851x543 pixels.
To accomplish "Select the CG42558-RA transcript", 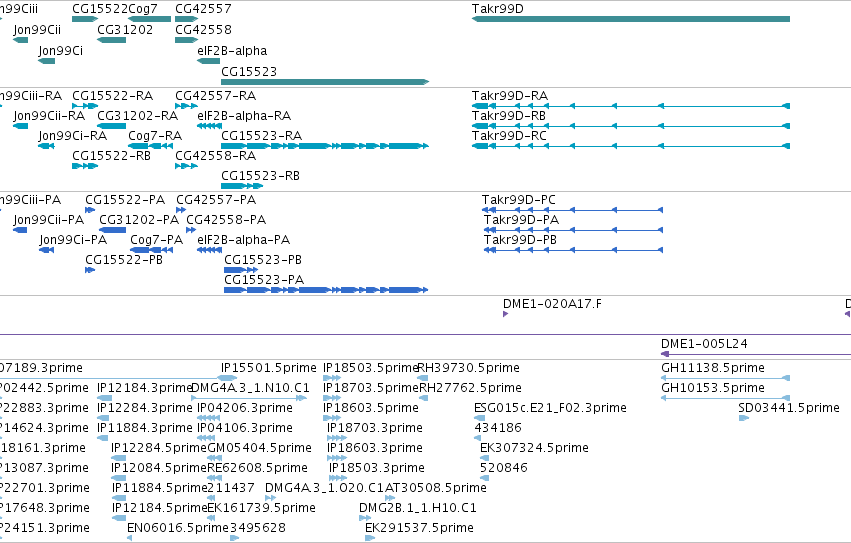I will pos(186,166).
